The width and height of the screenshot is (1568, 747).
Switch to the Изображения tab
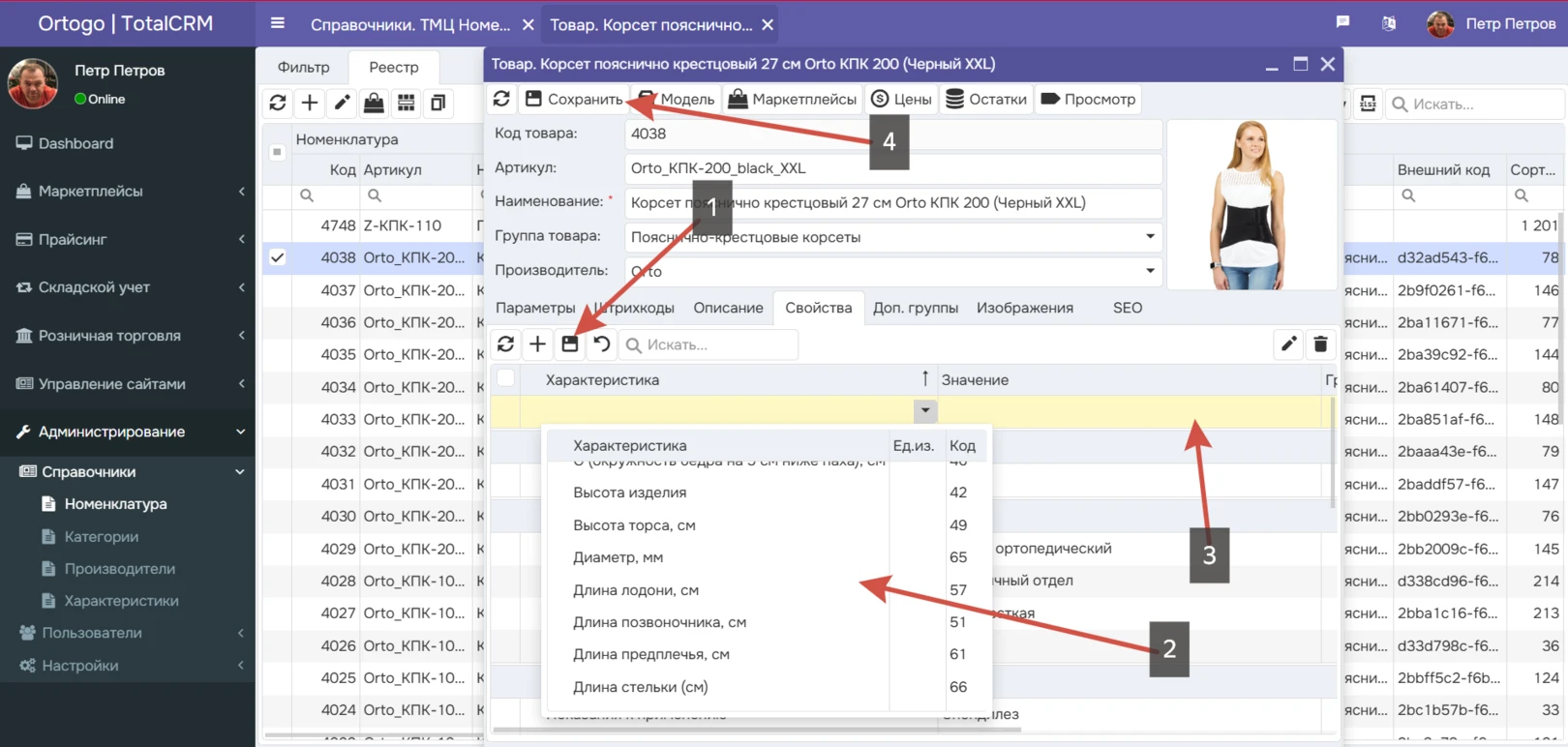click(1024, 308)
